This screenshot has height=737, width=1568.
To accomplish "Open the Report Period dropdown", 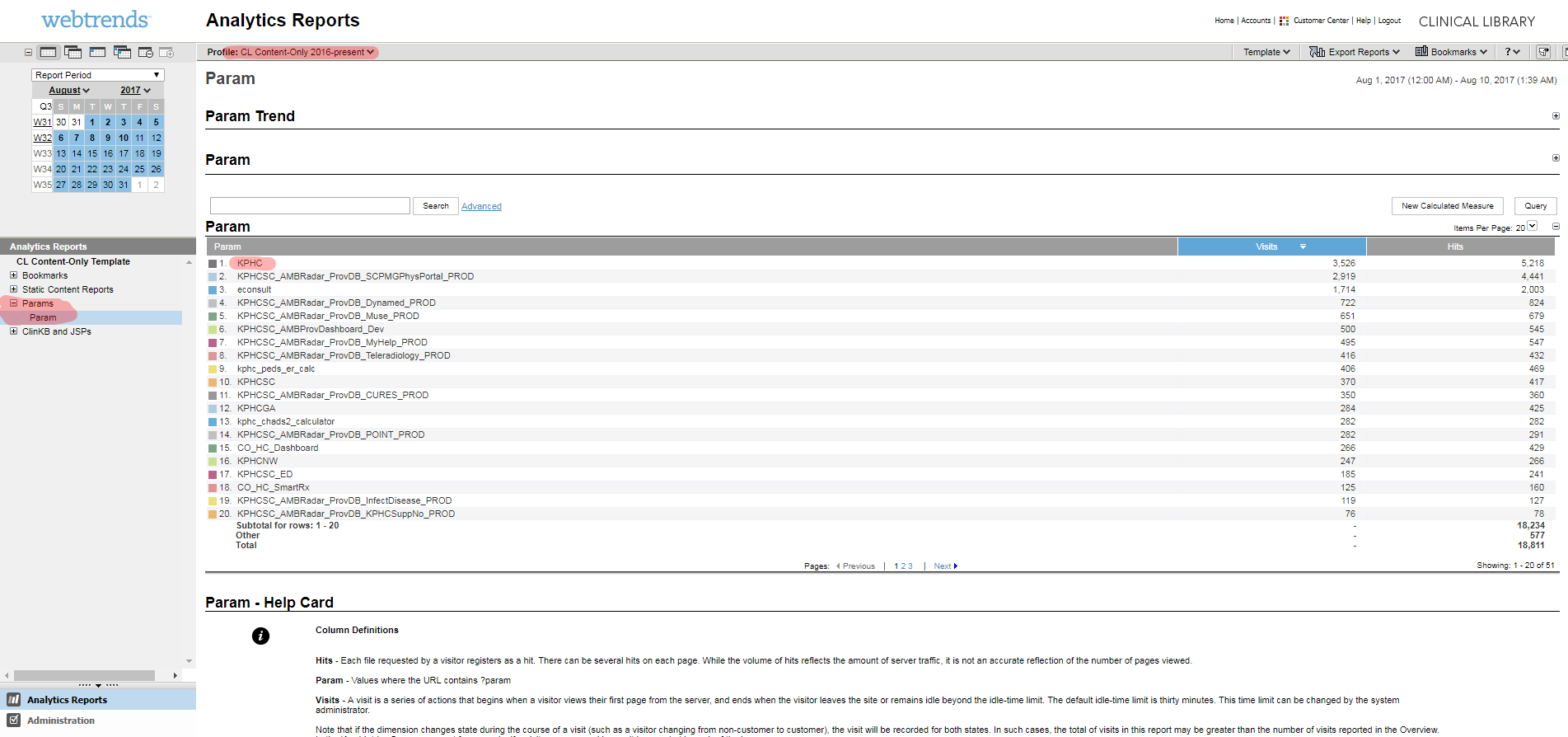I will [97, 75].
